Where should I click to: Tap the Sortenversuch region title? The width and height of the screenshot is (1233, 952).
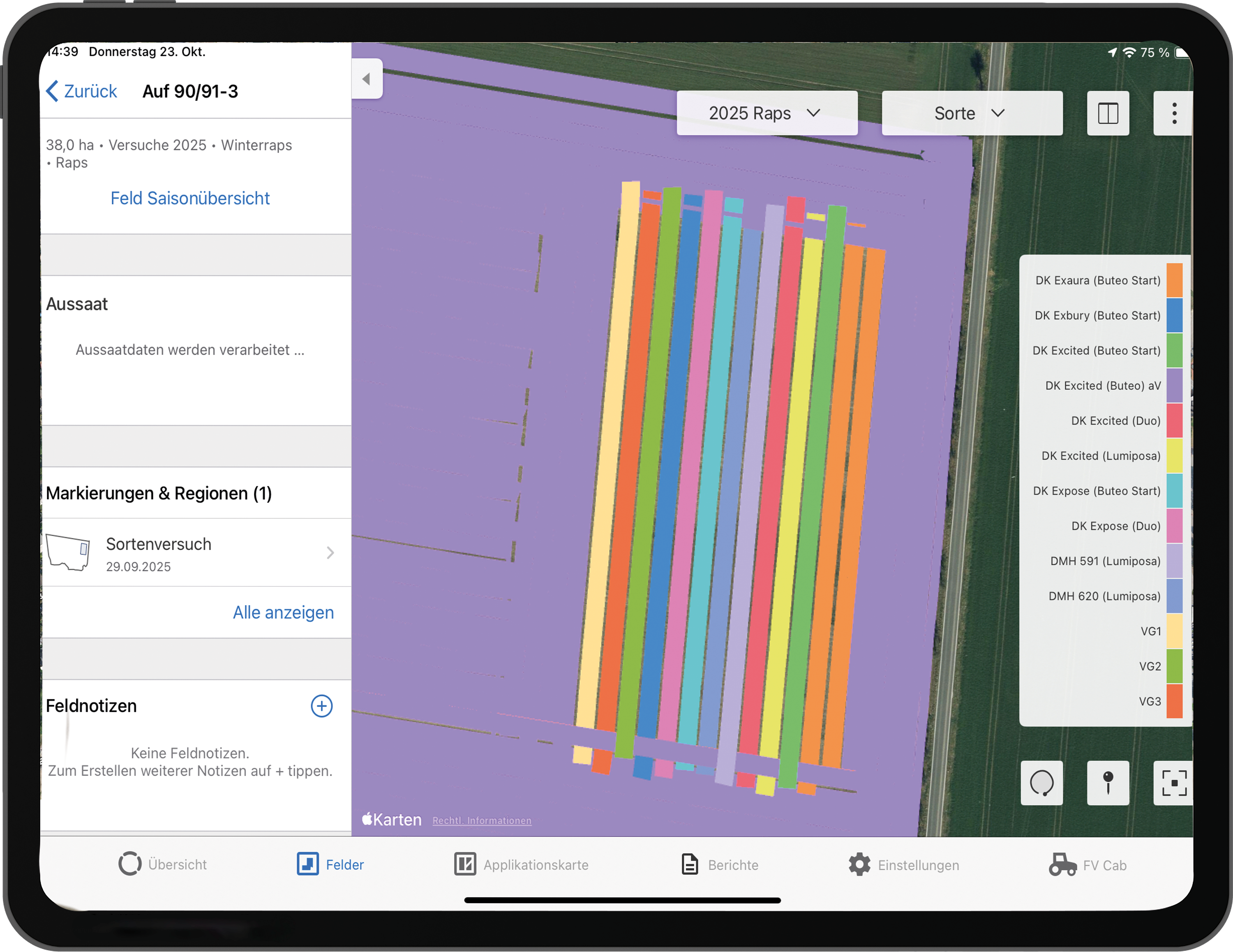(159, 544)
